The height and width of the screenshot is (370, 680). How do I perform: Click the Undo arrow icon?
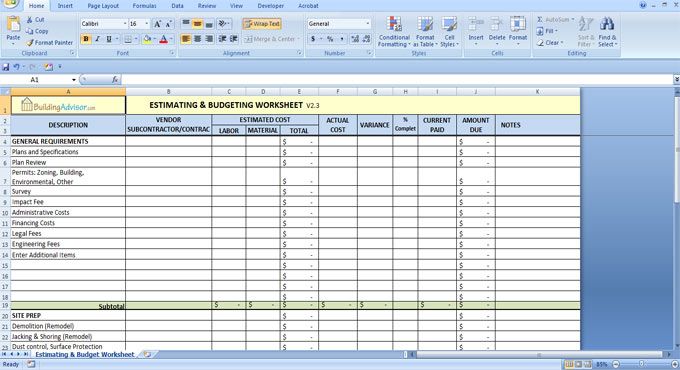(16, 67)
